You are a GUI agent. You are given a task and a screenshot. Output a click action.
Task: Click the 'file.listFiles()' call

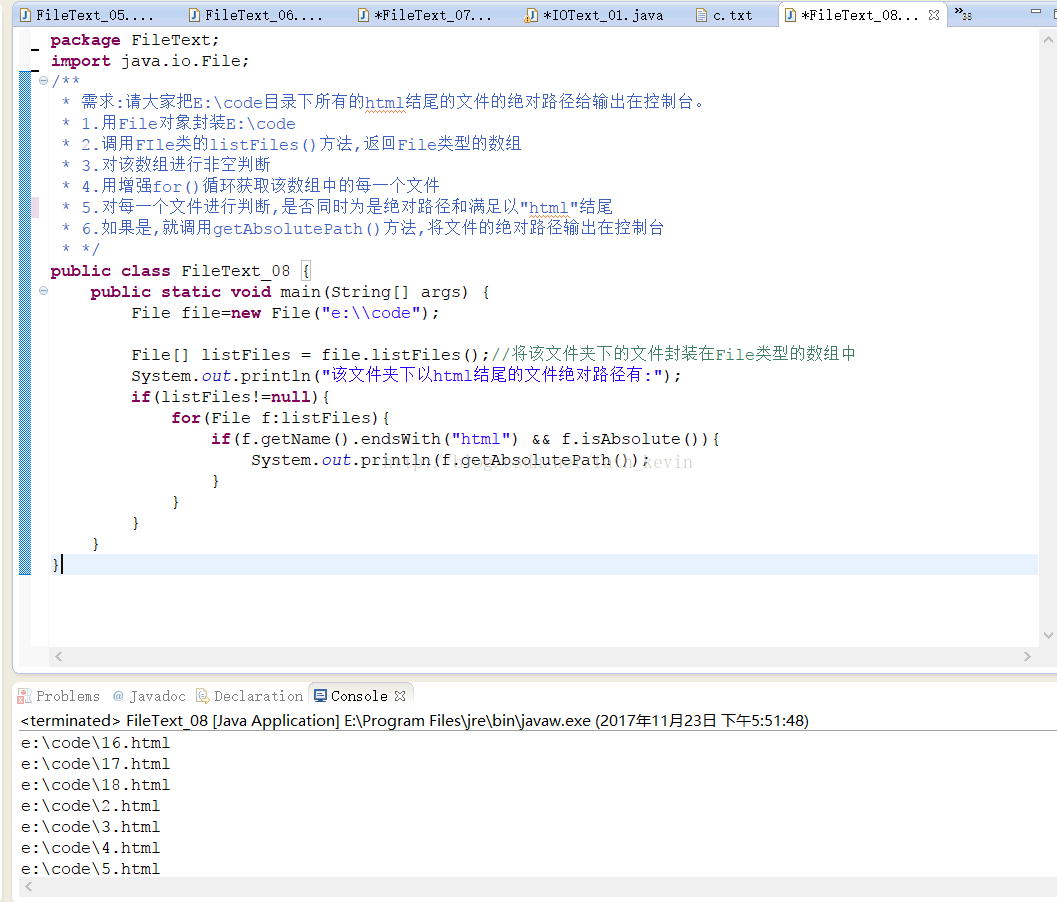pyautogui.click(x=400, y=355)
